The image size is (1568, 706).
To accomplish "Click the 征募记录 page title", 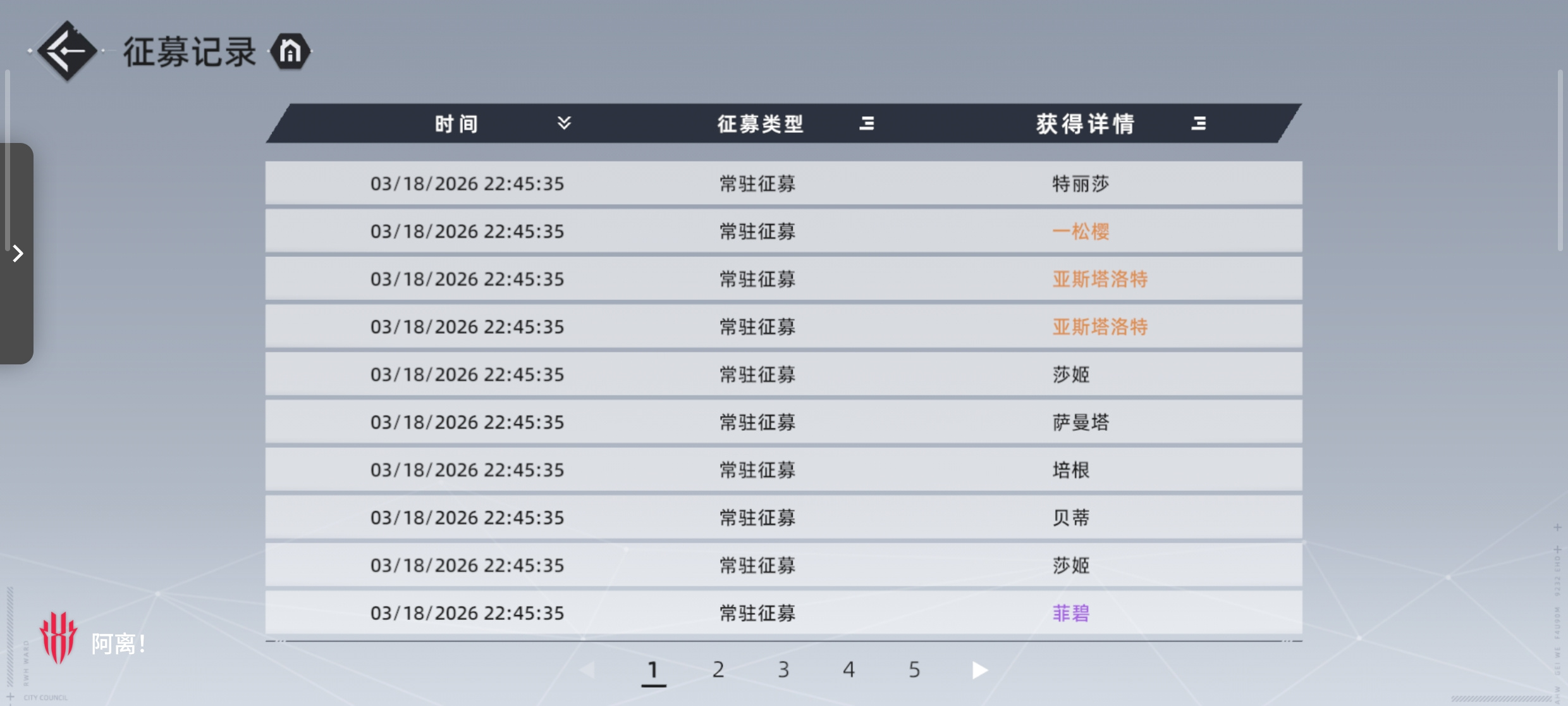I will [190, 51].
